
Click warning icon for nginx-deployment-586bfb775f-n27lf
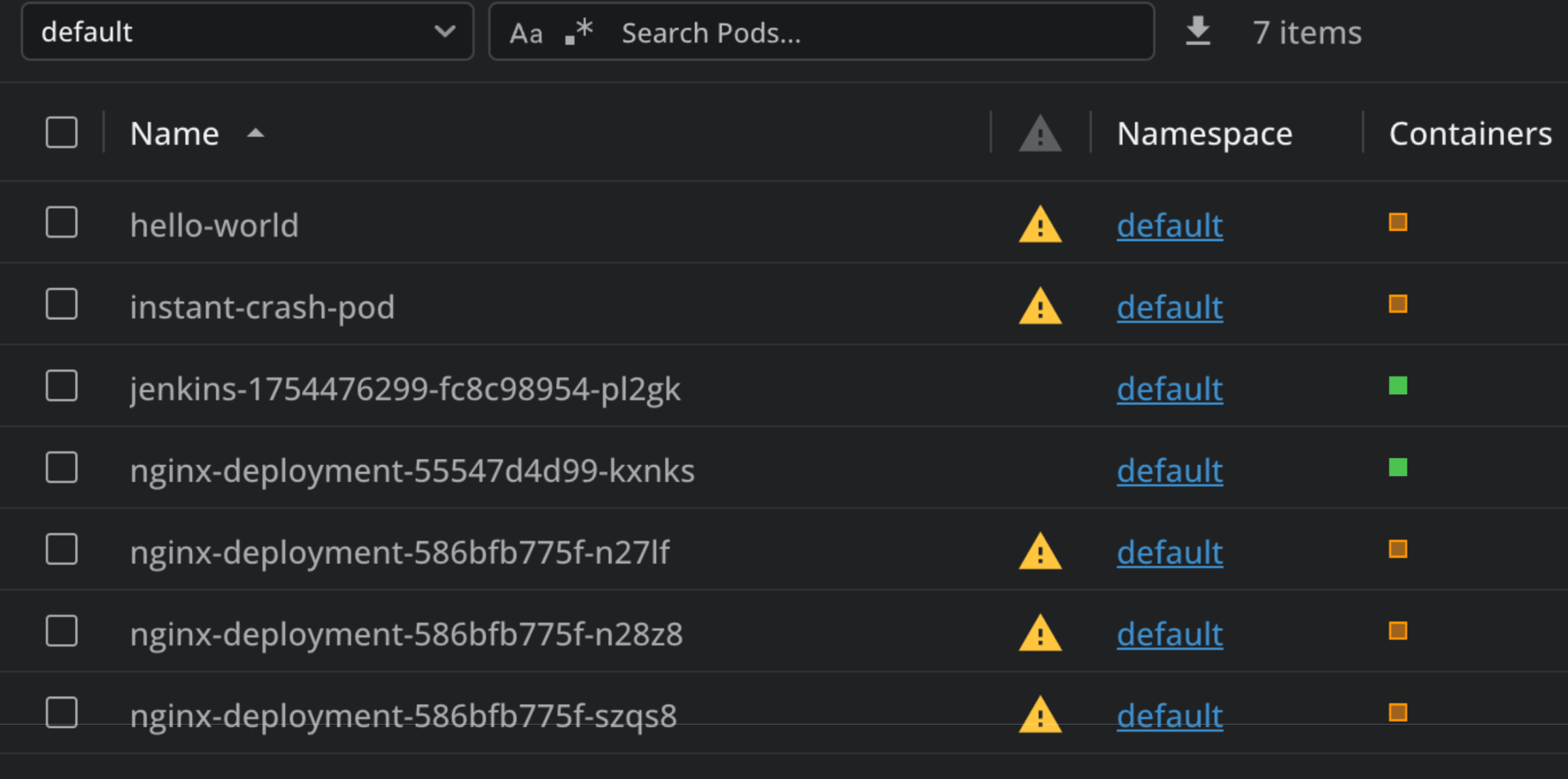coord(1040,552)
